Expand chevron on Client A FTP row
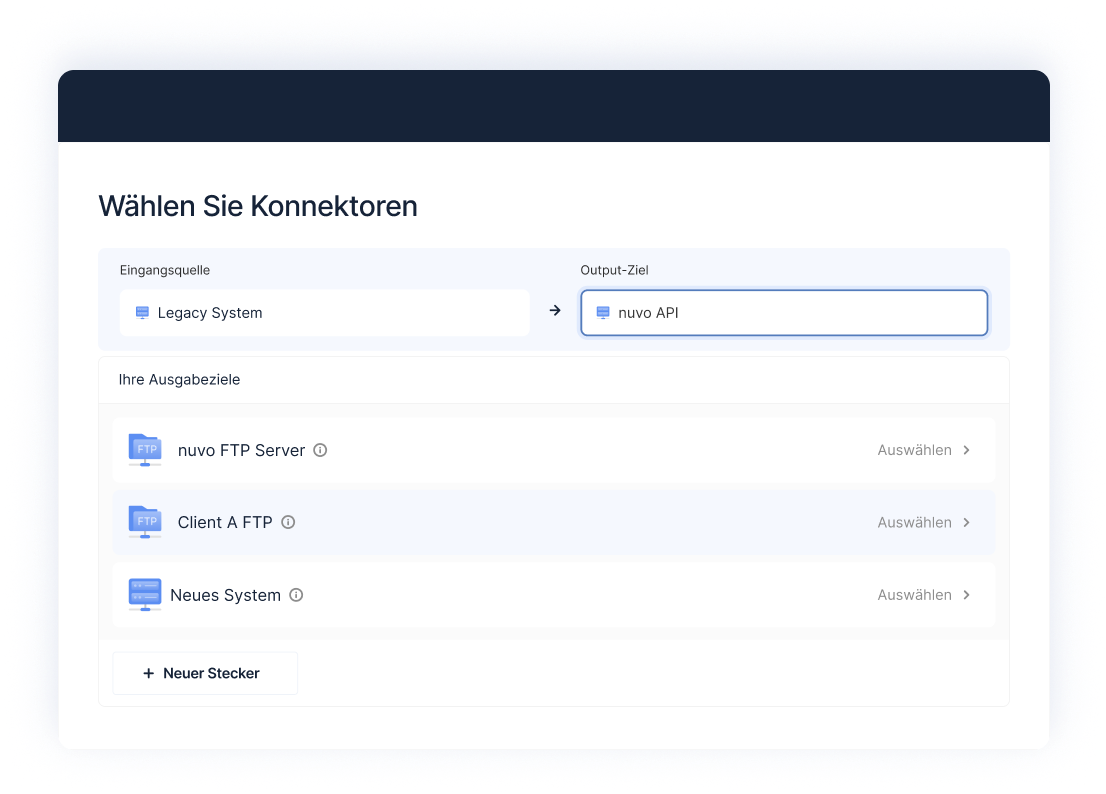The height and width of the screenshot is (794, 1106). 966,523
